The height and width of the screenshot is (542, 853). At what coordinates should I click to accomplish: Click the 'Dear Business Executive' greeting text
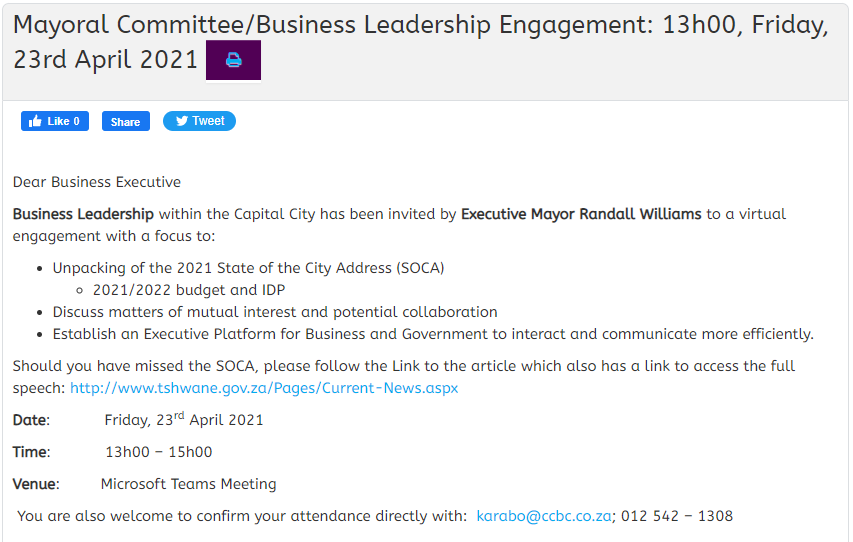(97, 182)
